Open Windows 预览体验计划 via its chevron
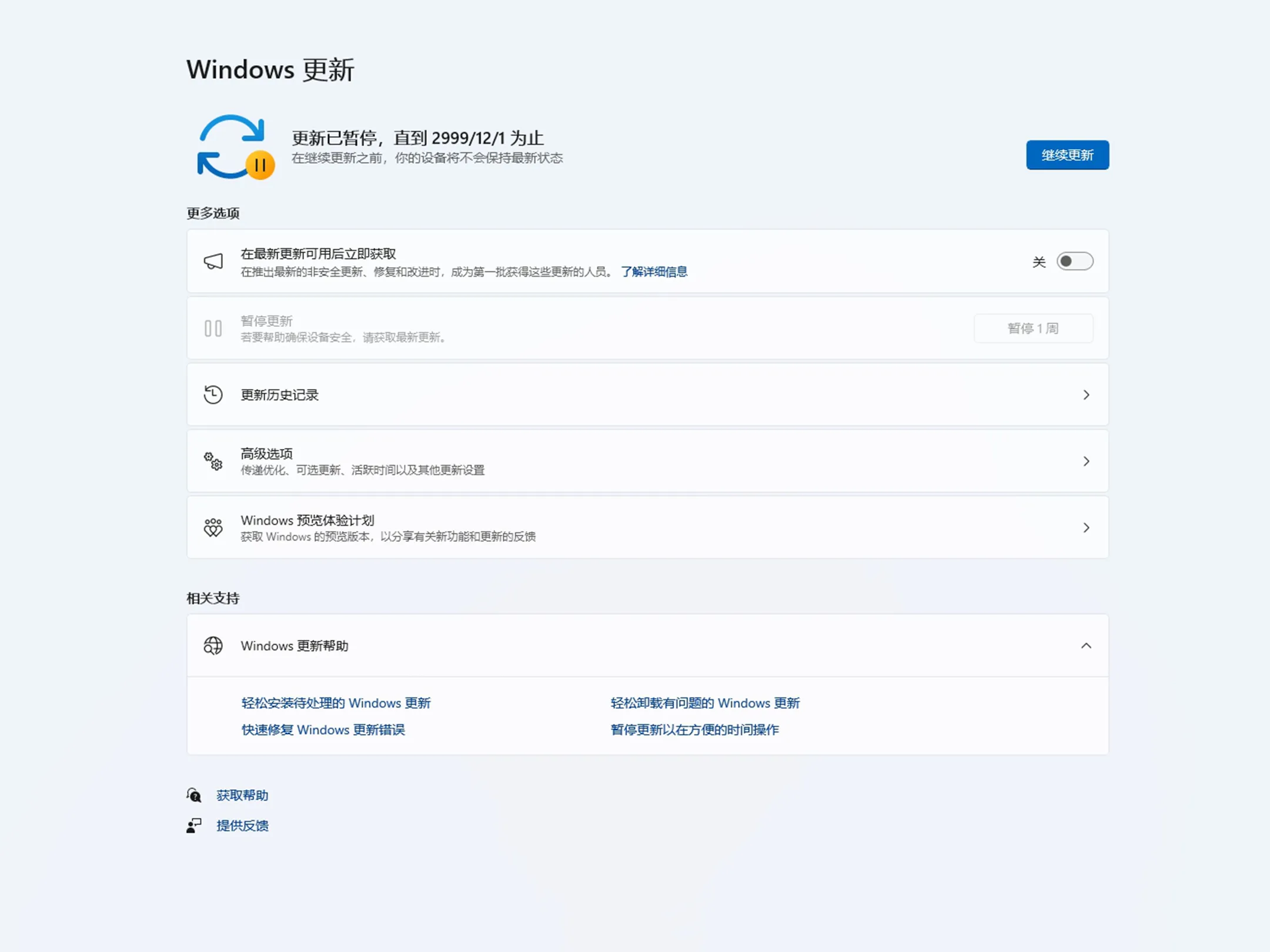This screenshot has height=952, width=1270. [1086, 528]
